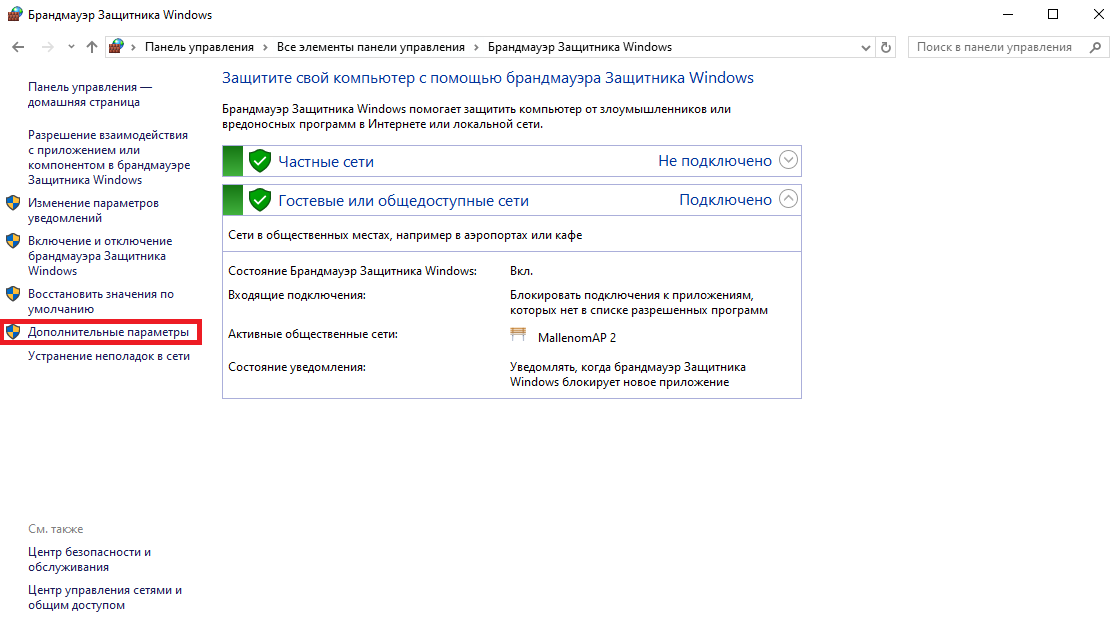Viewport: 1119px width, 631px height.
Task: Open the breadcrumb arrow before Панель управления
Action: (x=133, y=47)
